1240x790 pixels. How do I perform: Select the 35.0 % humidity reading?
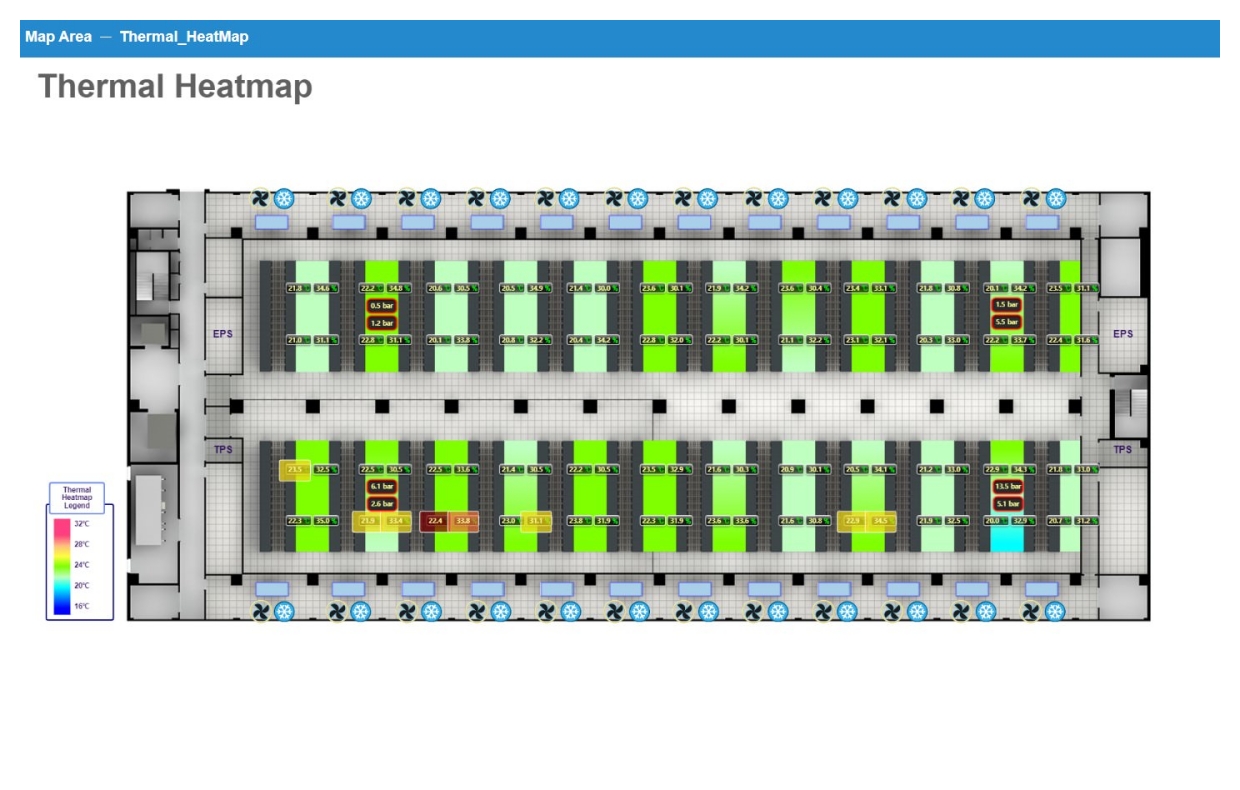[324, 521]
